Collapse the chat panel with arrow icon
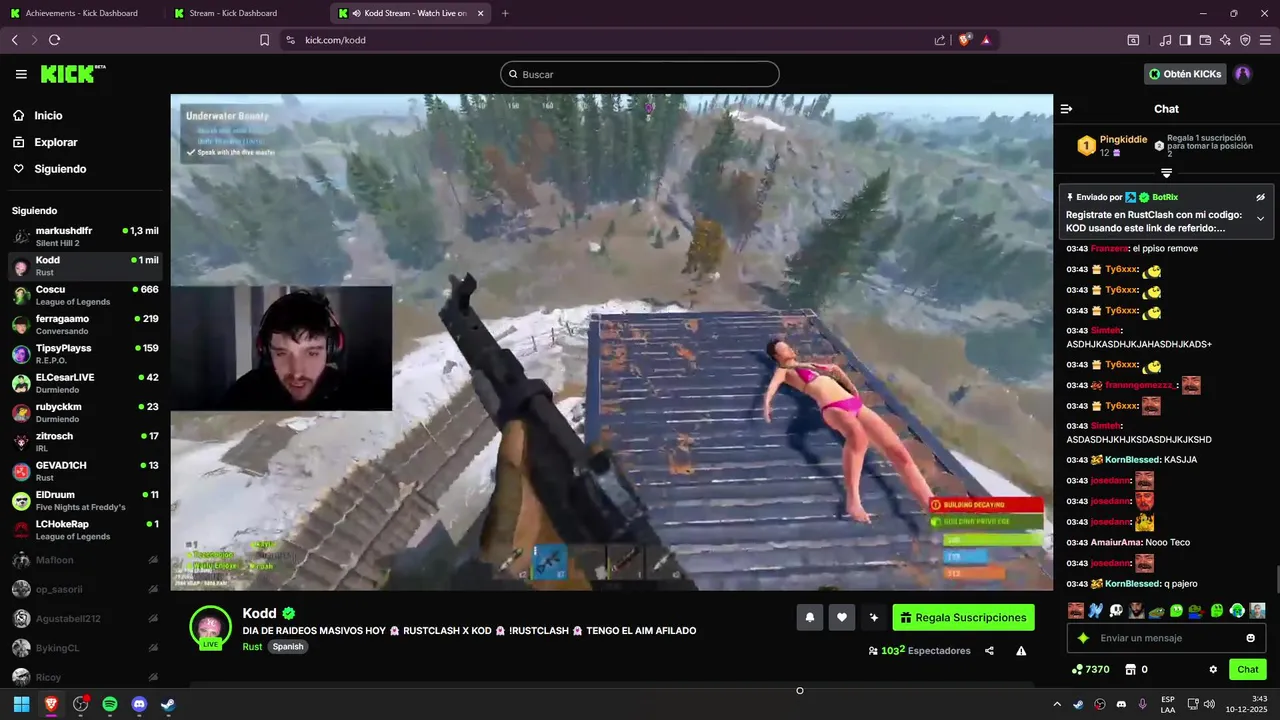Viewport: 1280px width, 720px height. 1066,109
